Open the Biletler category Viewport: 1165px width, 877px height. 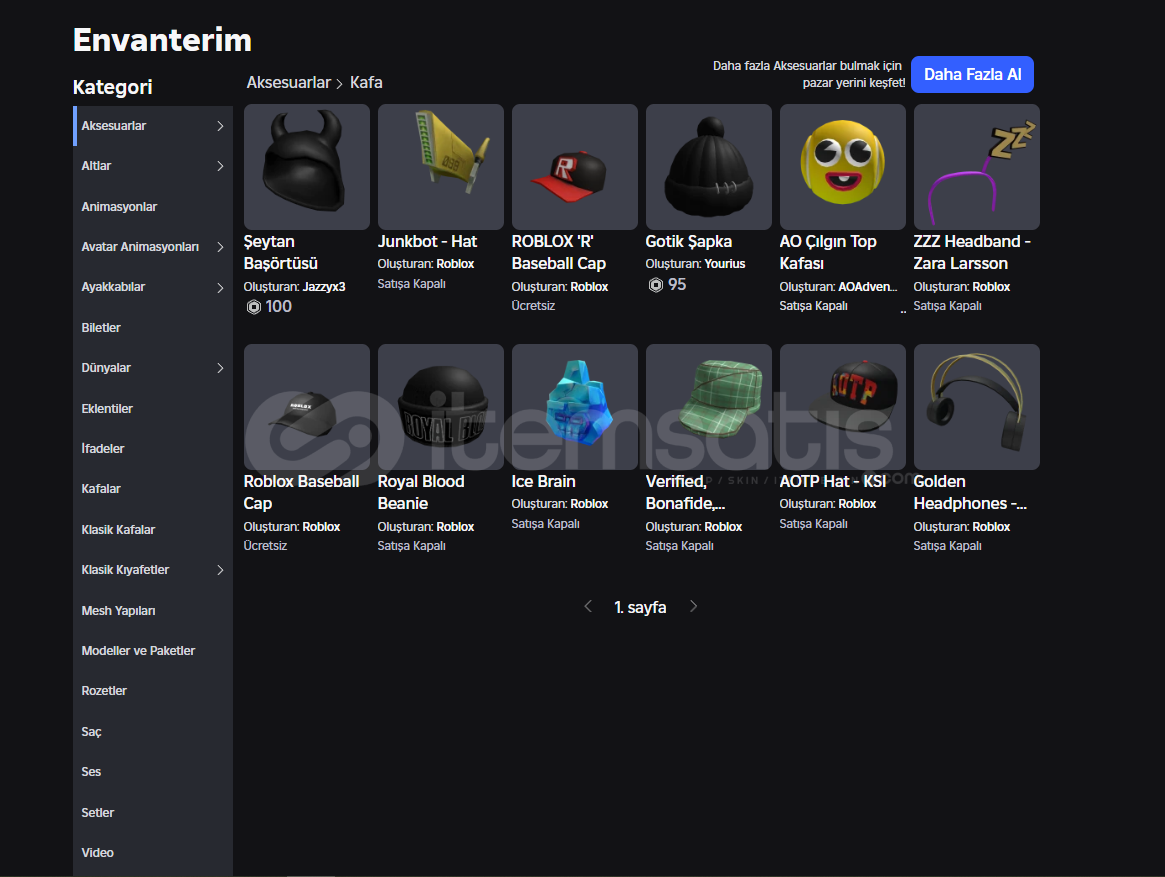point(153,328)
